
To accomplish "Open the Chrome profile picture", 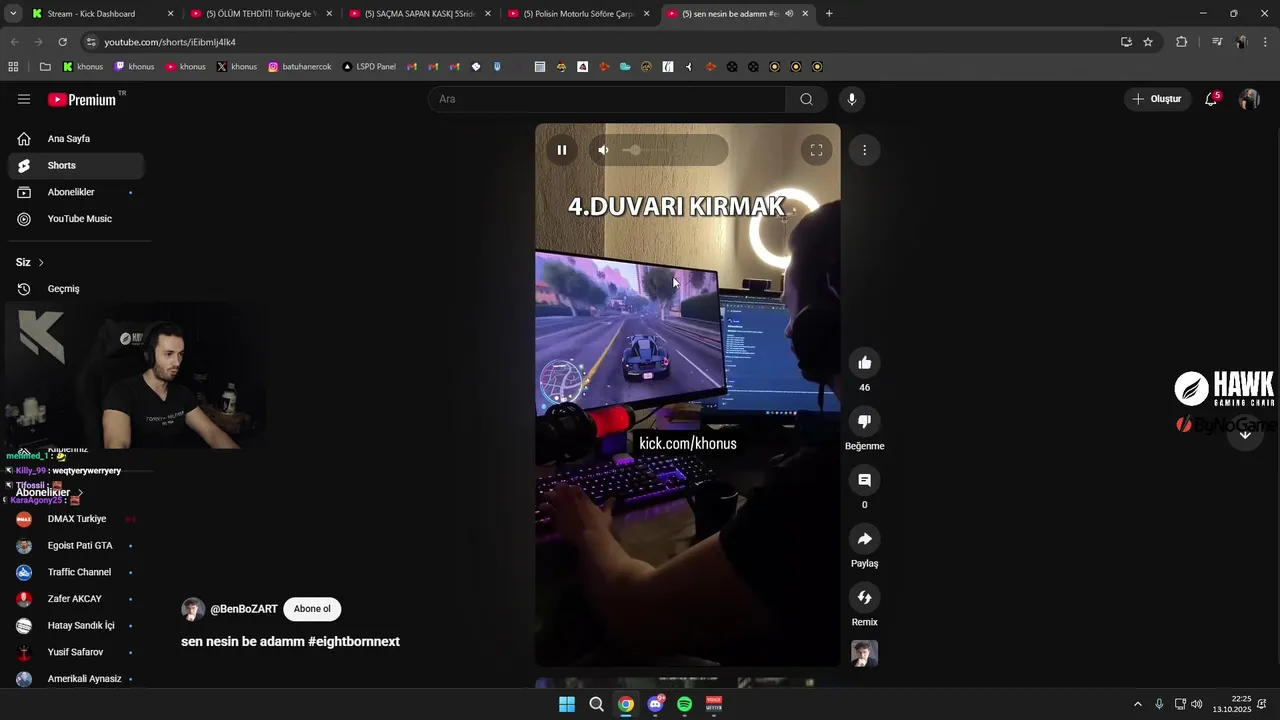I will point(1241,42).
